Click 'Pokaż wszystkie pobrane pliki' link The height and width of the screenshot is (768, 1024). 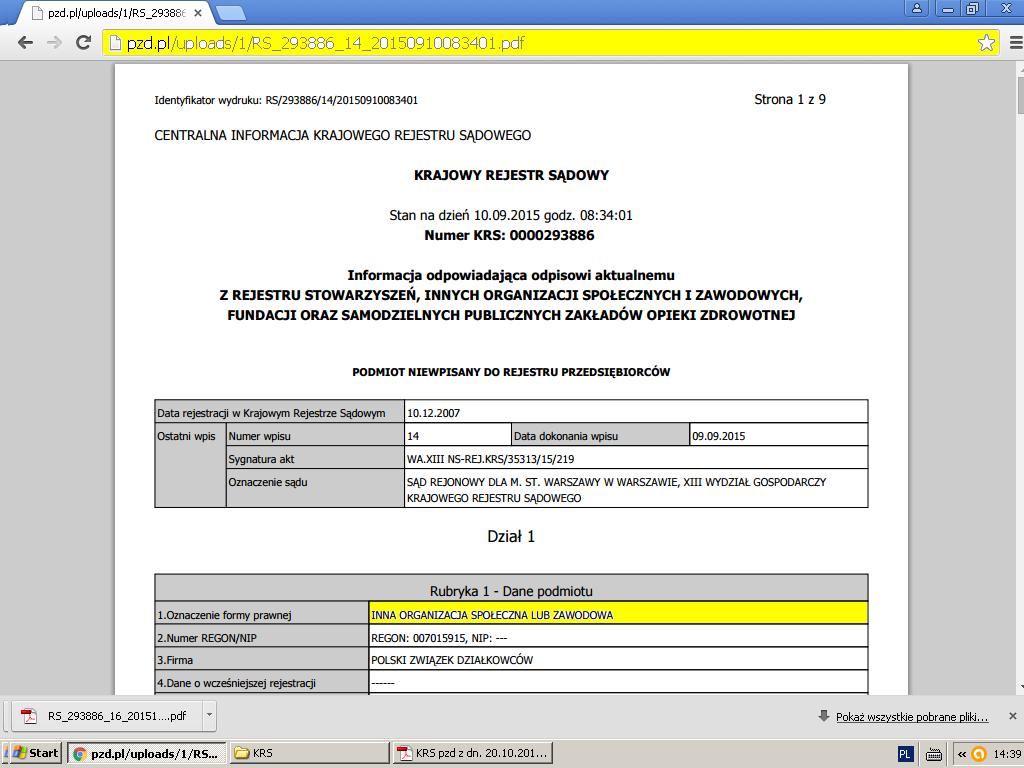pyautogui.click(x=912, y=717)
